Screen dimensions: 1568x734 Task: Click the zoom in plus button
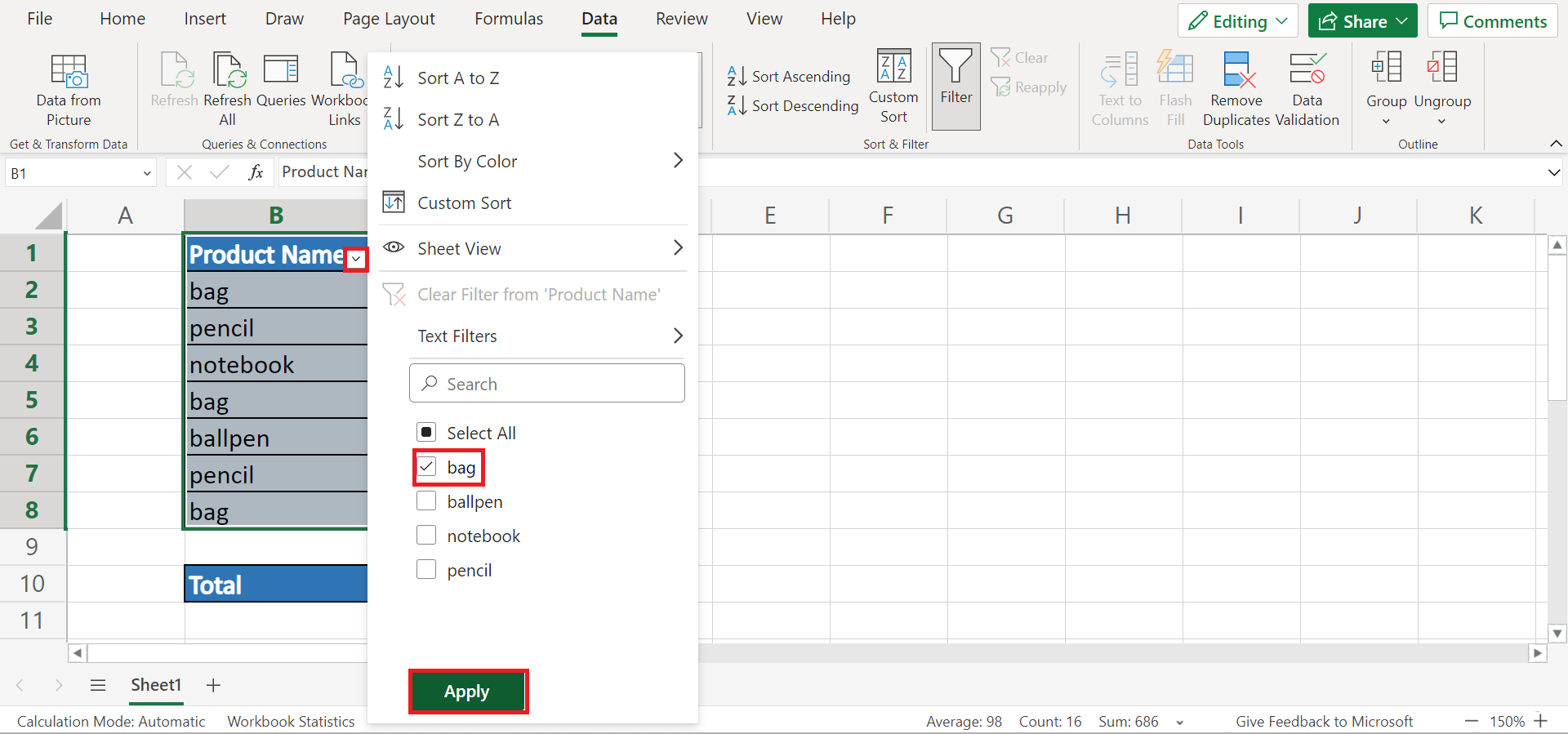1541,721
